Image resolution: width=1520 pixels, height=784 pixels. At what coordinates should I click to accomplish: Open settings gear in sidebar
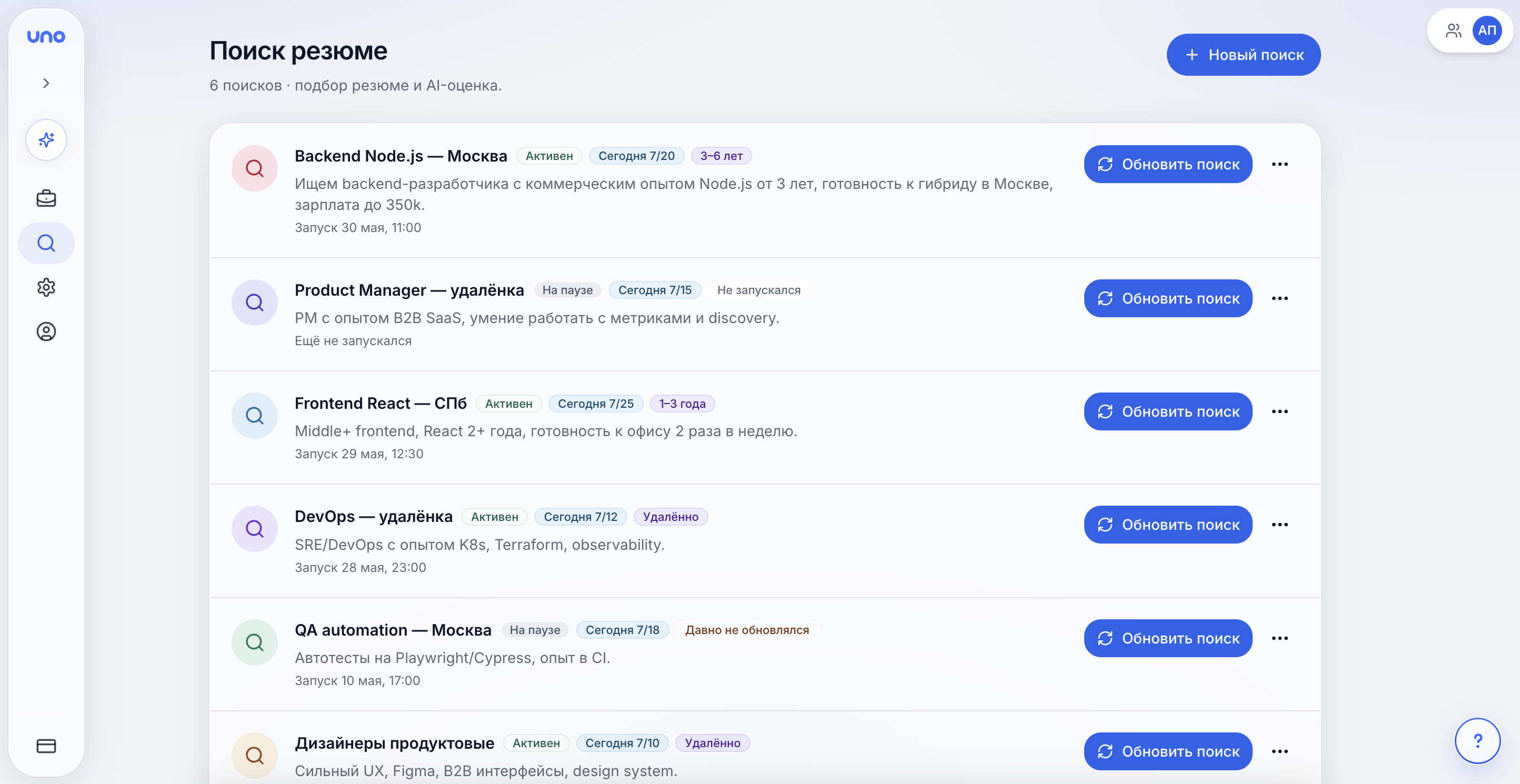click(46, 287)
